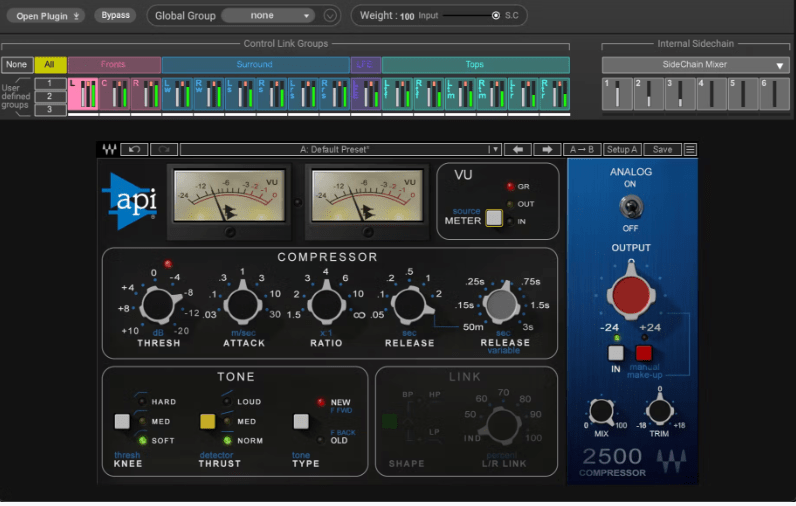Click the Bypass button

115,15
